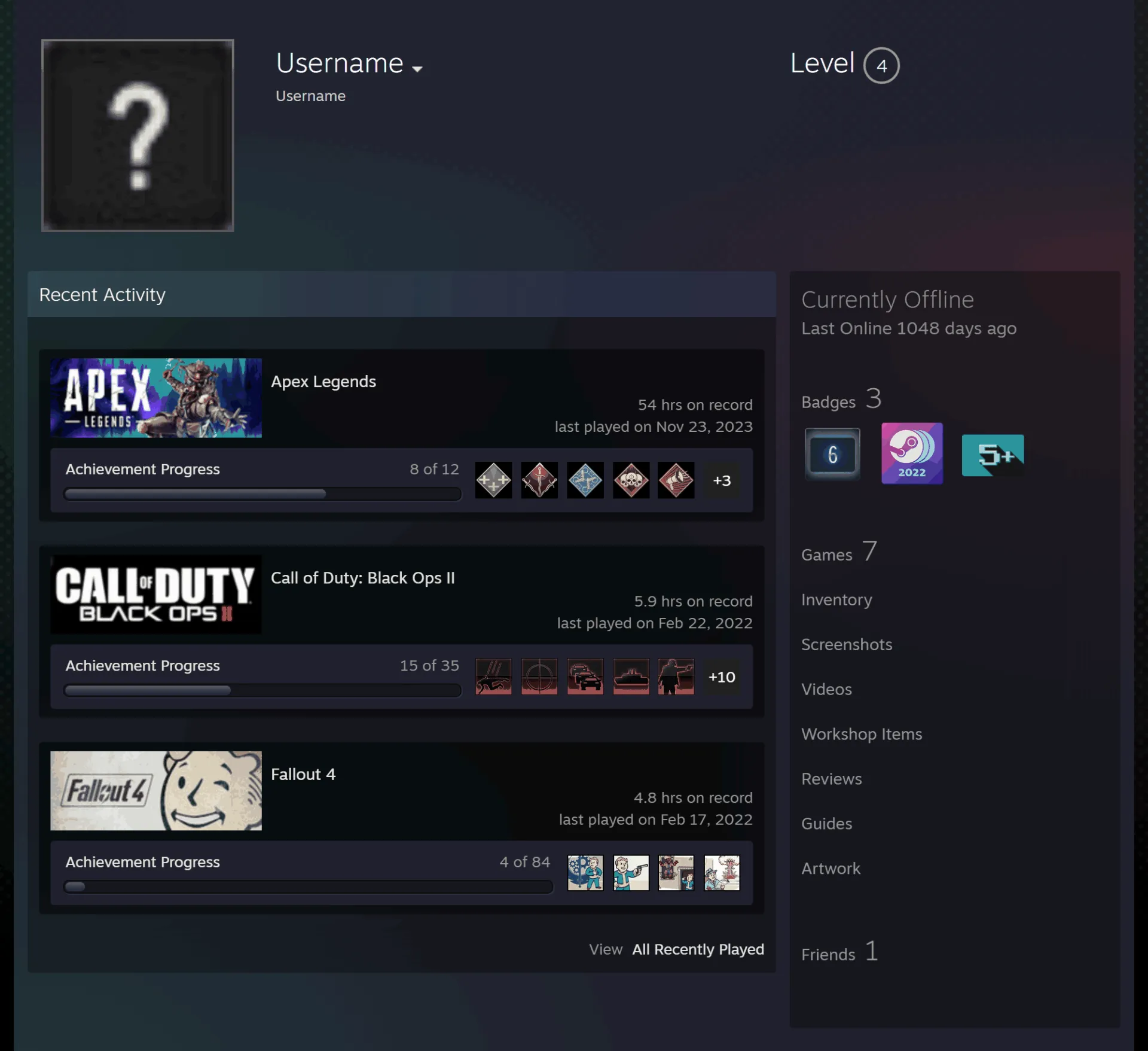This screenshot has width=1148, height=1051.
Task: Open the Reviews link
Action: pos(832,779)
